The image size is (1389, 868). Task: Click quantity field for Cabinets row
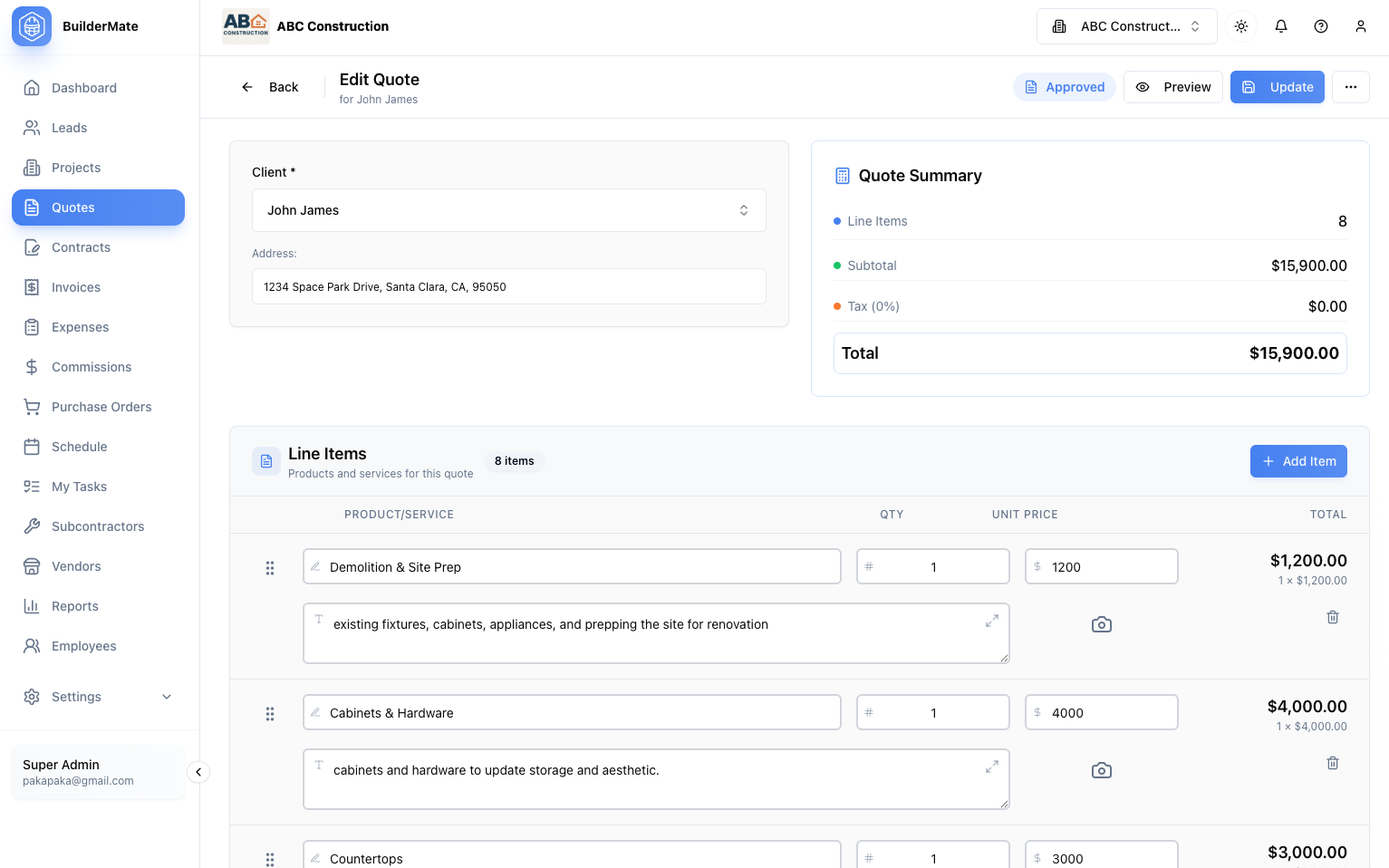pos(933,712)
